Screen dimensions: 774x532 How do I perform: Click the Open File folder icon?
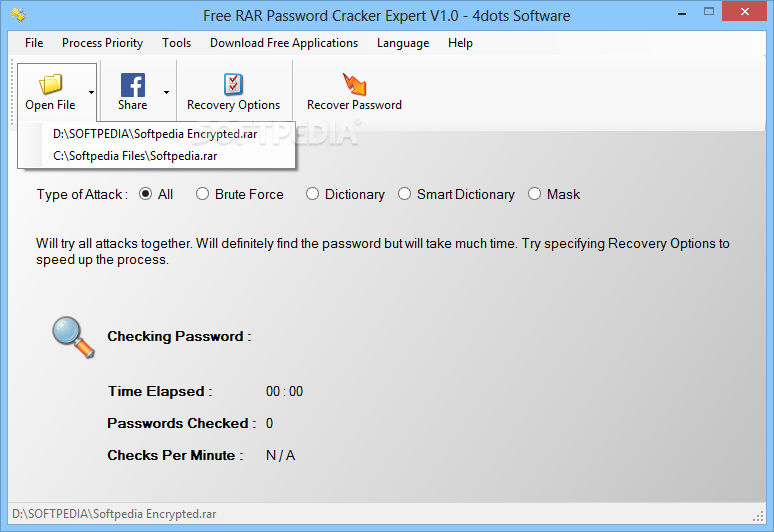pyautogui.click(x=50, y=84)
